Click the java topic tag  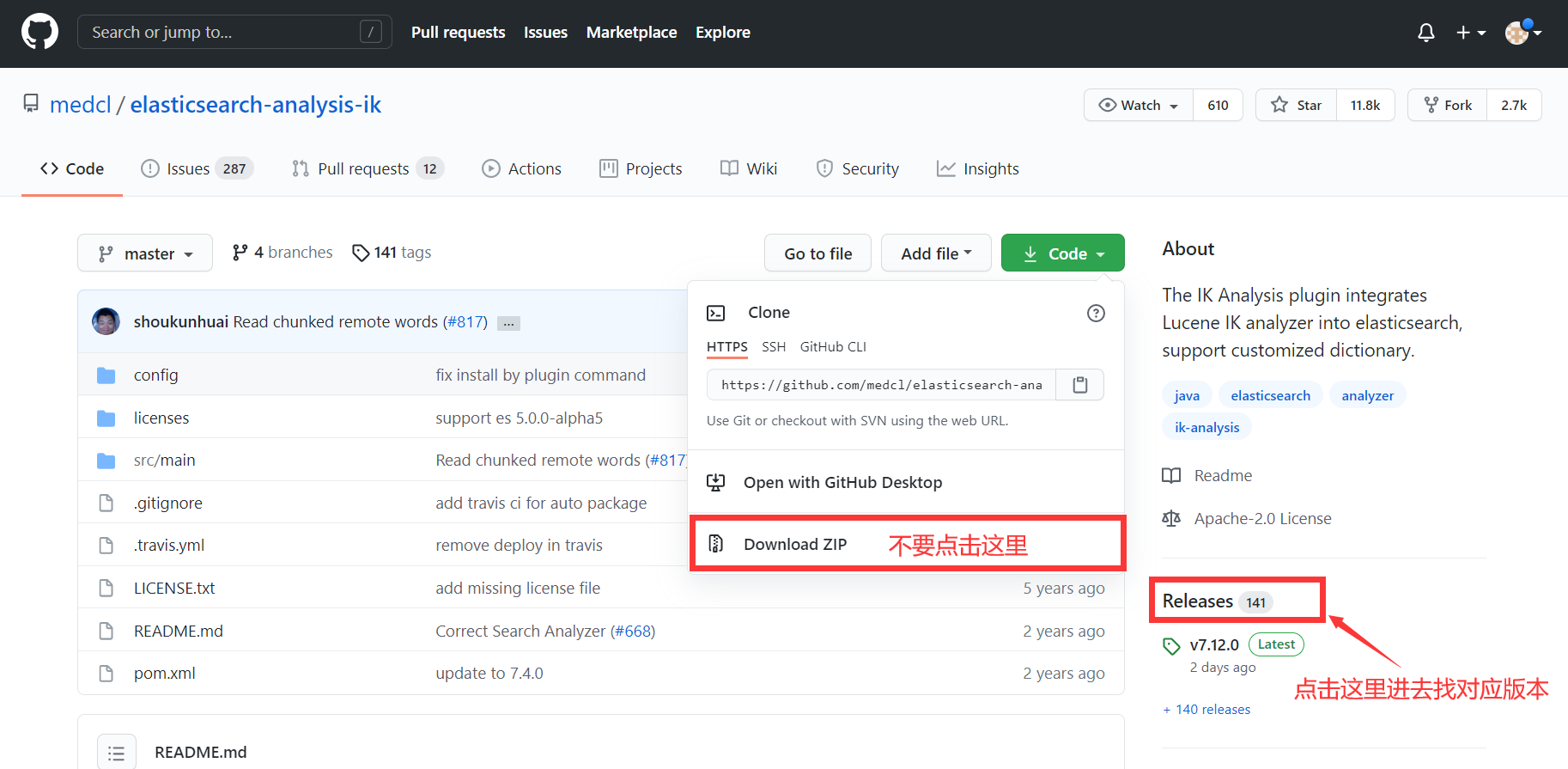coord(1187,395)
